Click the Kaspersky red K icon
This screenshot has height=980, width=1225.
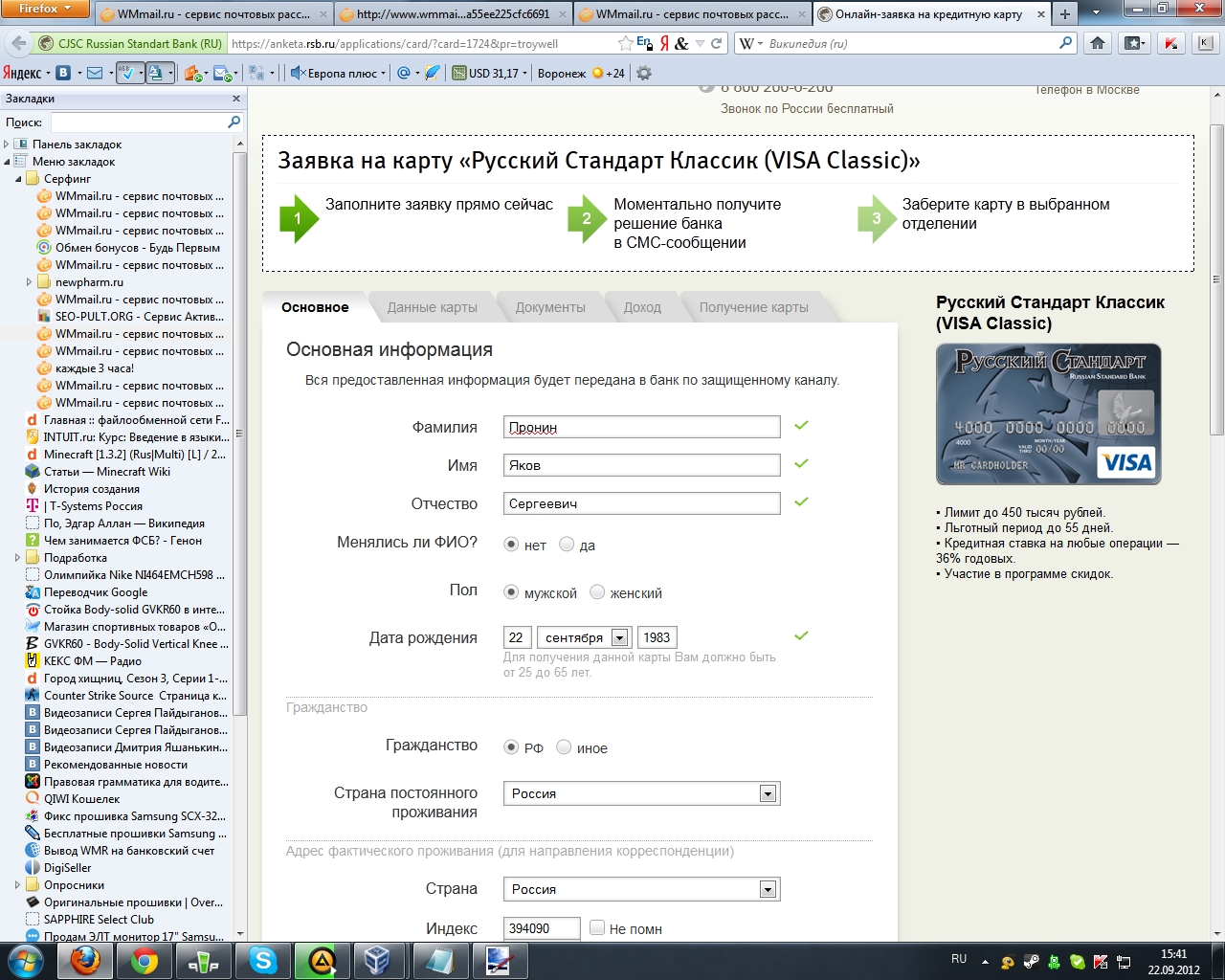(x=1169, y=43)
